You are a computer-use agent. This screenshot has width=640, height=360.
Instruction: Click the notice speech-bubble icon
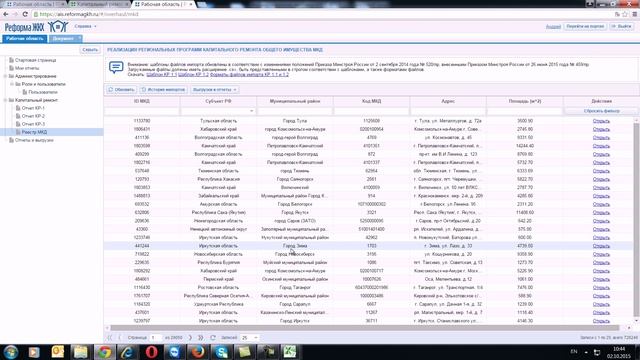(x=116, y=67)
